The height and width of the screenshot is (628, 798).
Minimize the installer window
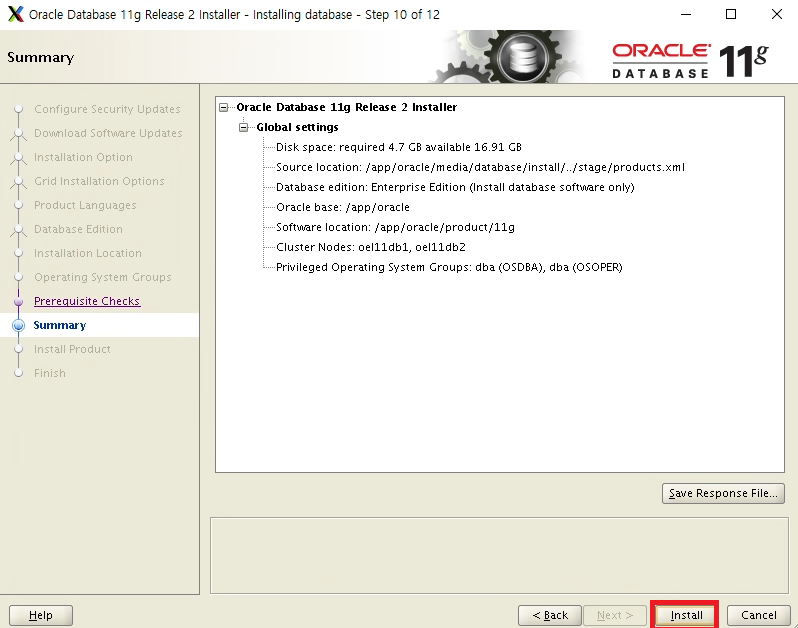point(686,14)
